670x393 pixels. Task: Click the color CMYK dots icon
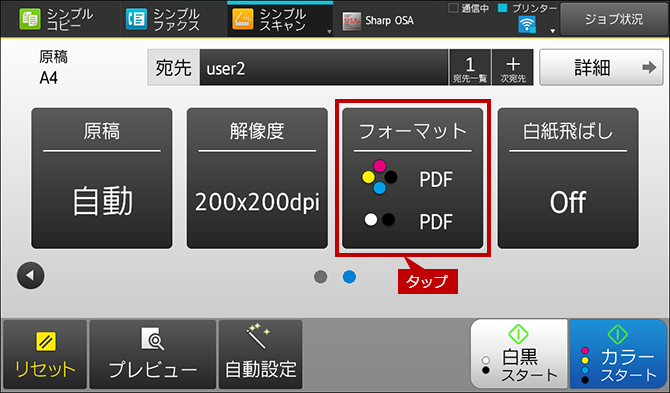click(x=379, y=177)
